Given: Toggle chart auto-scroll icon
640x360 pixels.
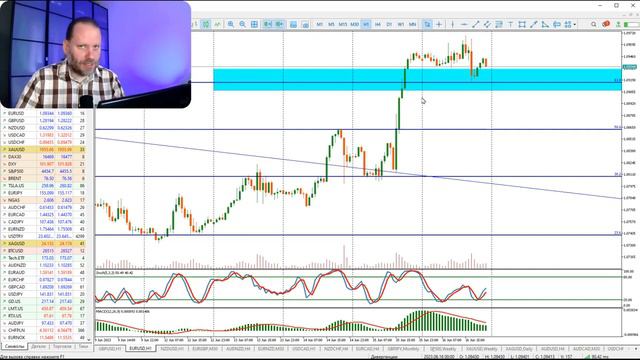Looking at the screenshot, I should [x=267, y=24].
